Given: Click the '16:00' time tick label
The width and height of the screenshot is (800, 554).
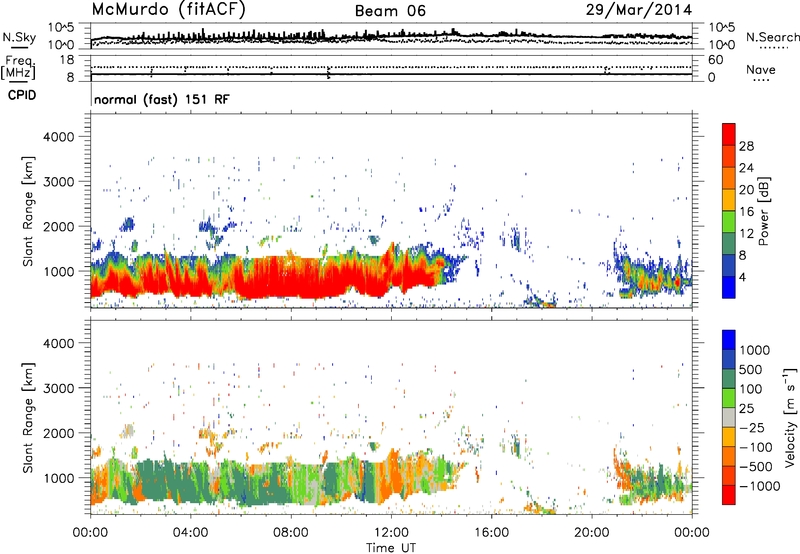Looking at the screenshot, I should 491,533.
